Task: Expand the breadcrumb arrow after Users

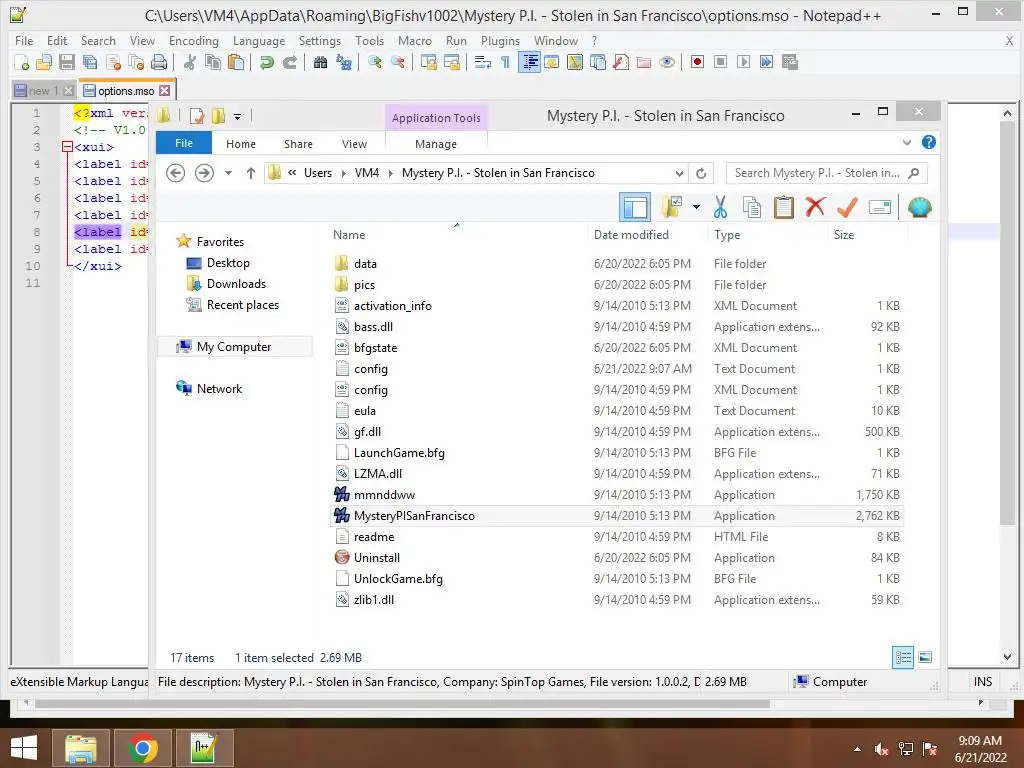Action: click(344, 173)
